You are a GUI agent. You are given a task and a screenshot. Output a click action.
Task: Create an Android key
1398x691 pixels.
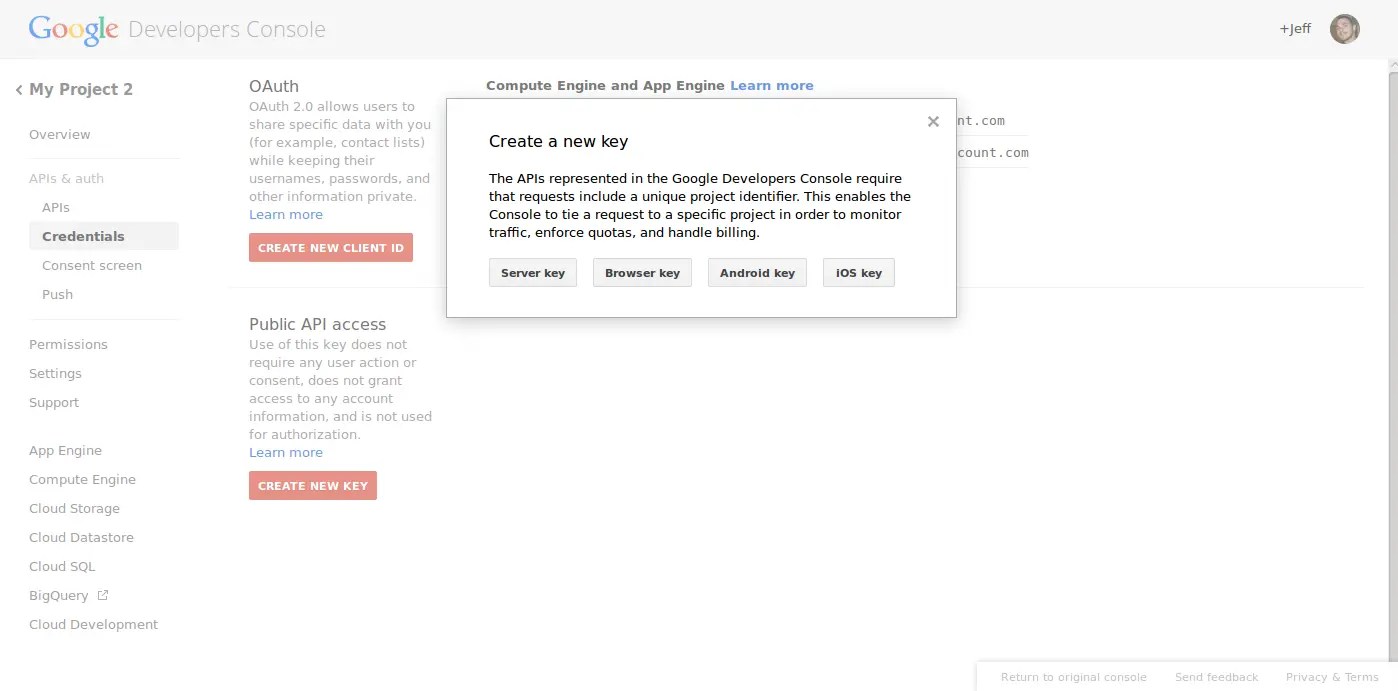tap(757, 272)
